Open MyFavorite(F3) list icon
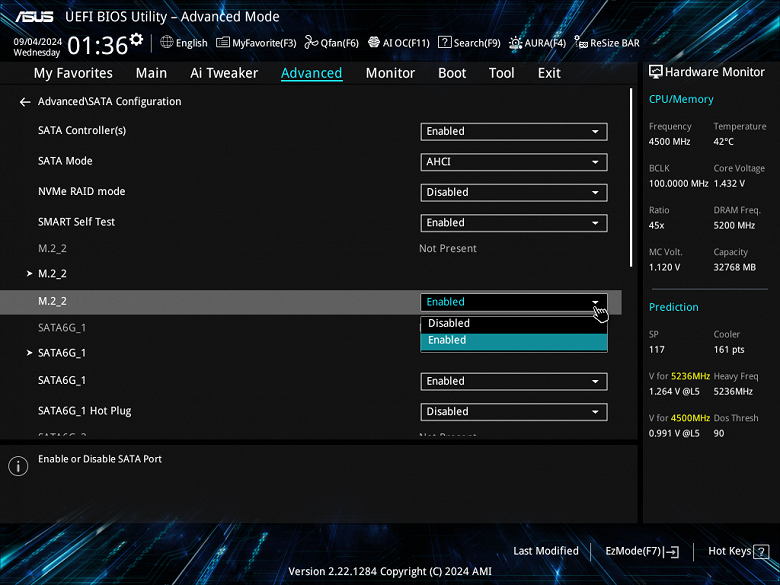 [222, 43]
